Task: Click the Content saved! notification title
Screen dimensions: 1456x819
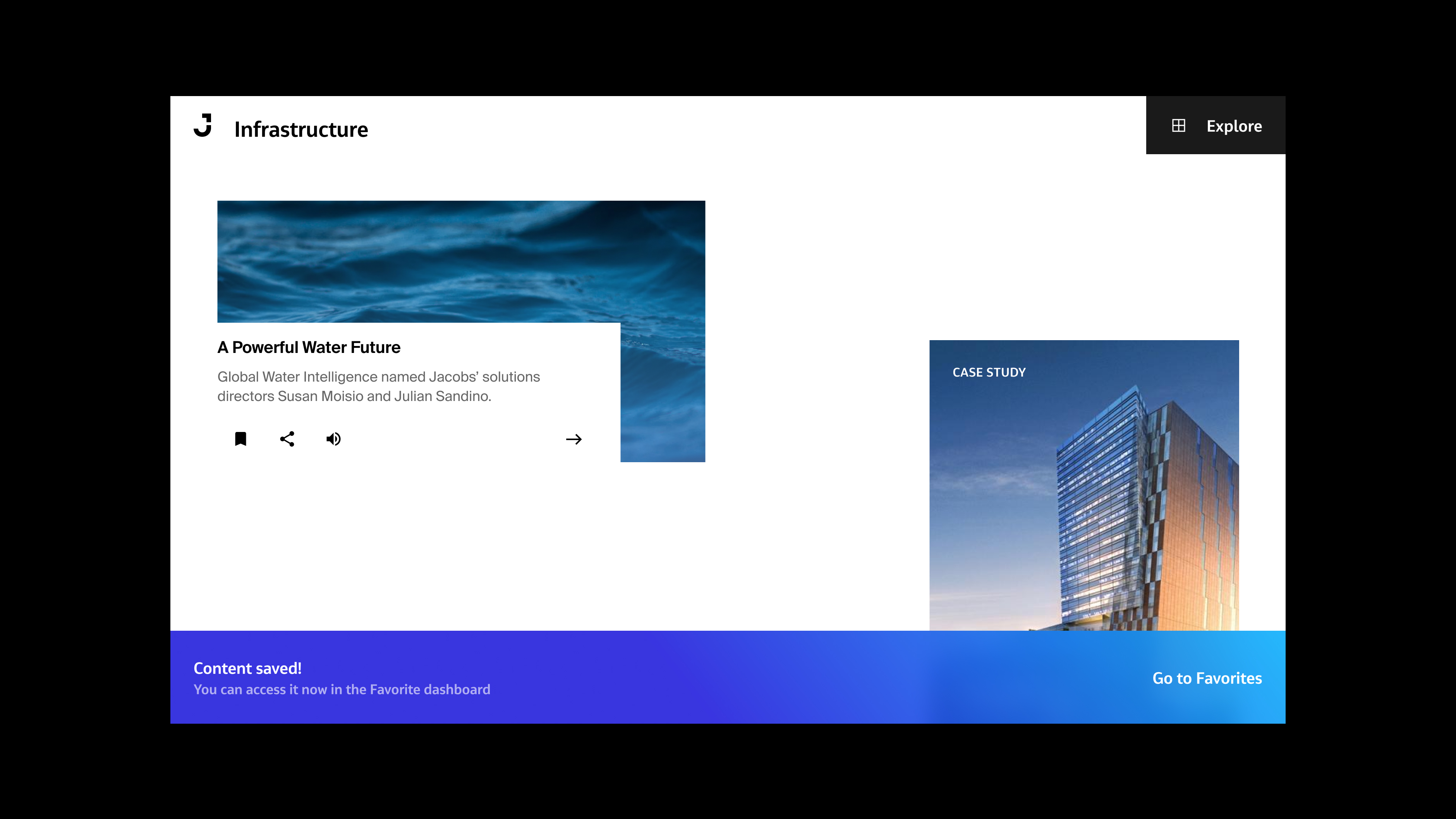Action: tap(247, 668)
